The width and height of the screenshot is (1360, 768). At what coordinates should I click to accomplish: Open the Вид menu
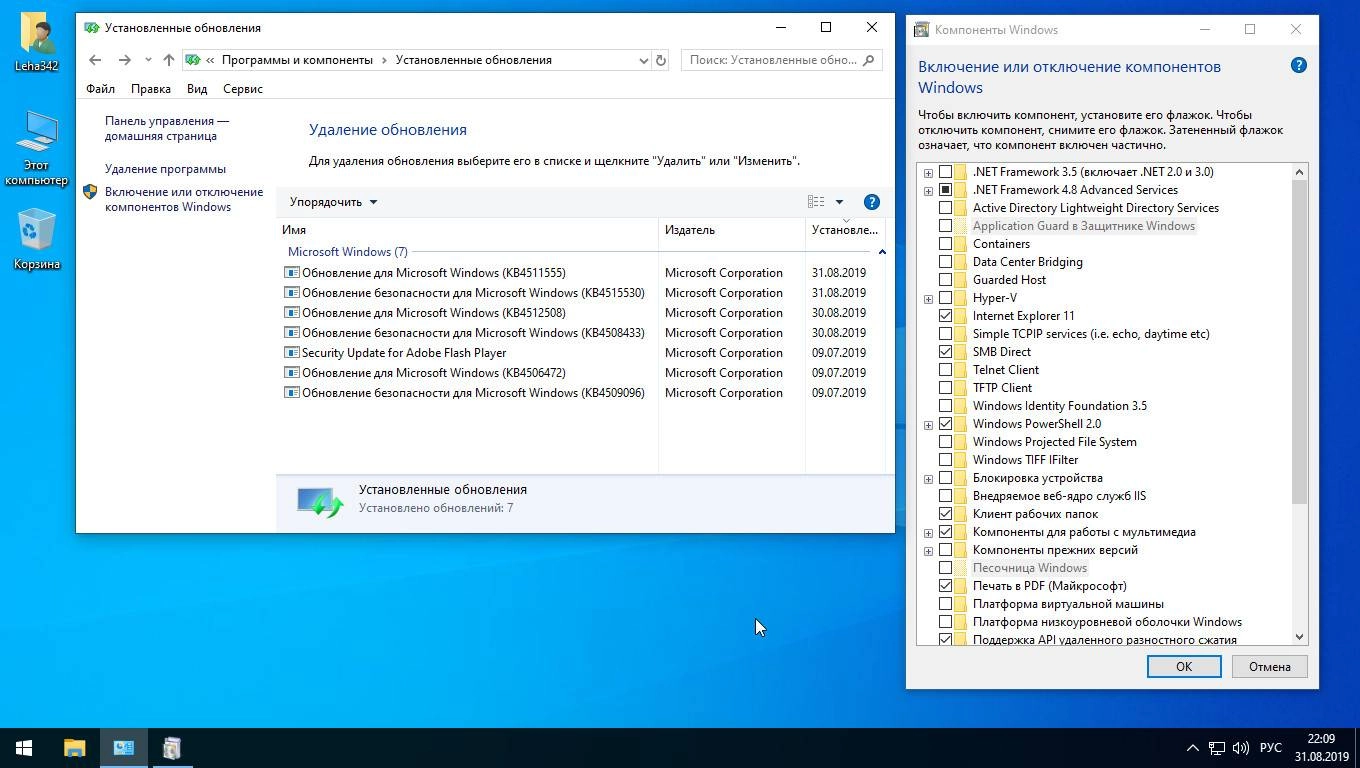(x=197, y=89)
